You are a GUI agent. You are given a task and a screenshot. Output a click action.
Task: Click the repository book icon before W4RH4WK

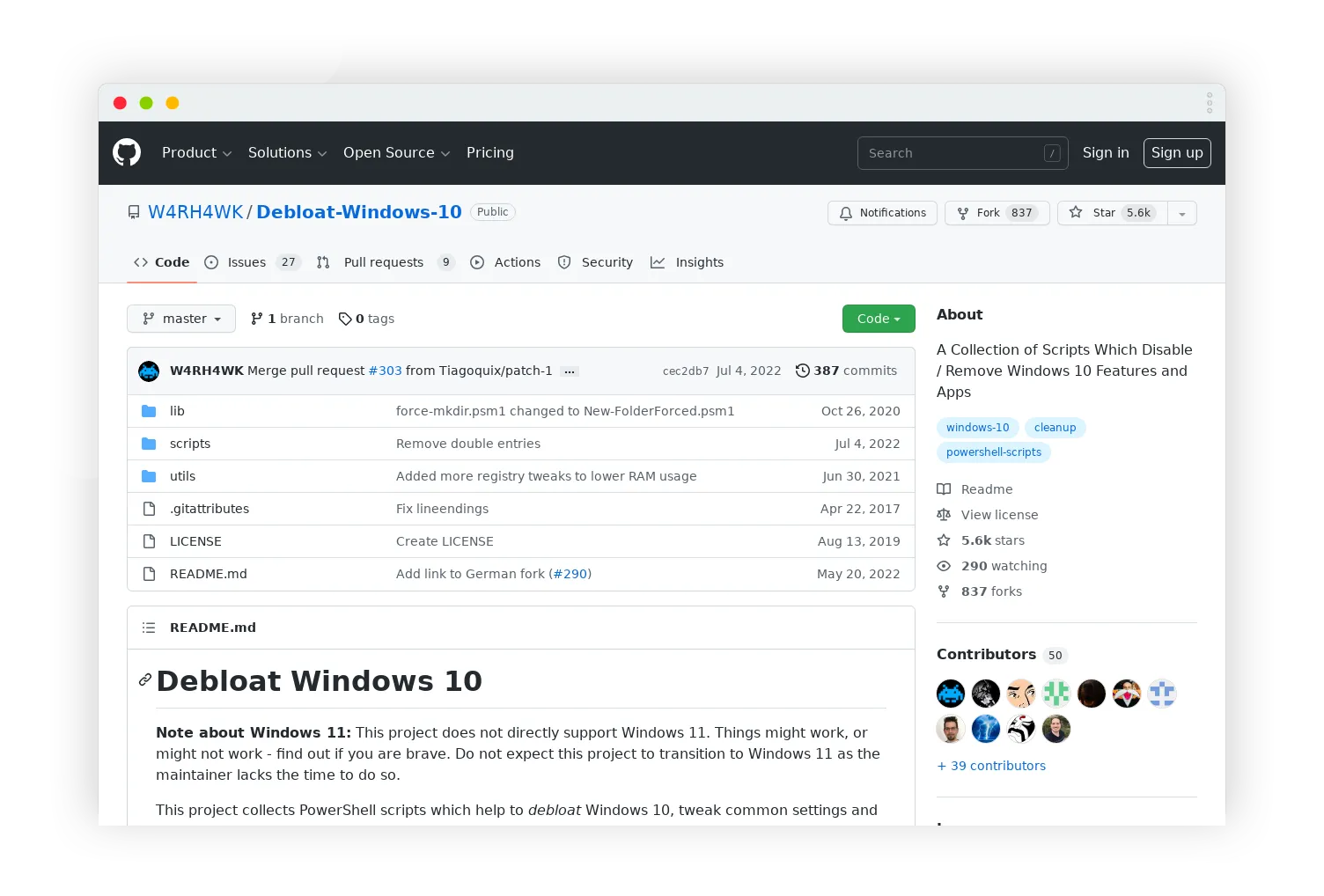[134, 212]
